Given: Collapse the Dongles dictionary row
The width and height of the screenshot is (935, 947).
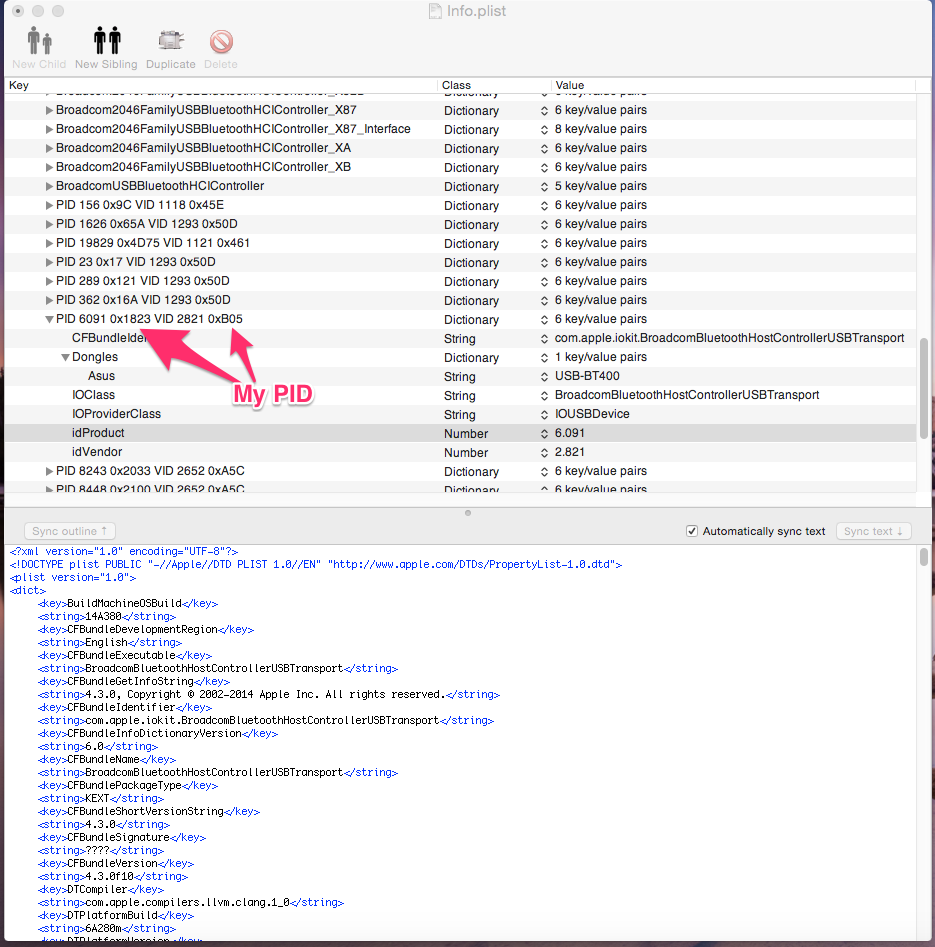Looking at the screenshot, I should [65, 358].
